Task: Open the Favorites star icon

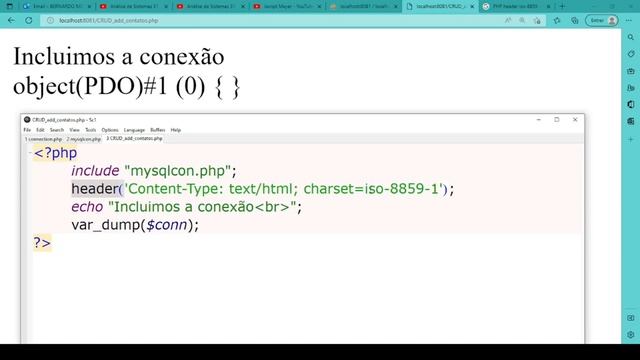Action: 557,20
